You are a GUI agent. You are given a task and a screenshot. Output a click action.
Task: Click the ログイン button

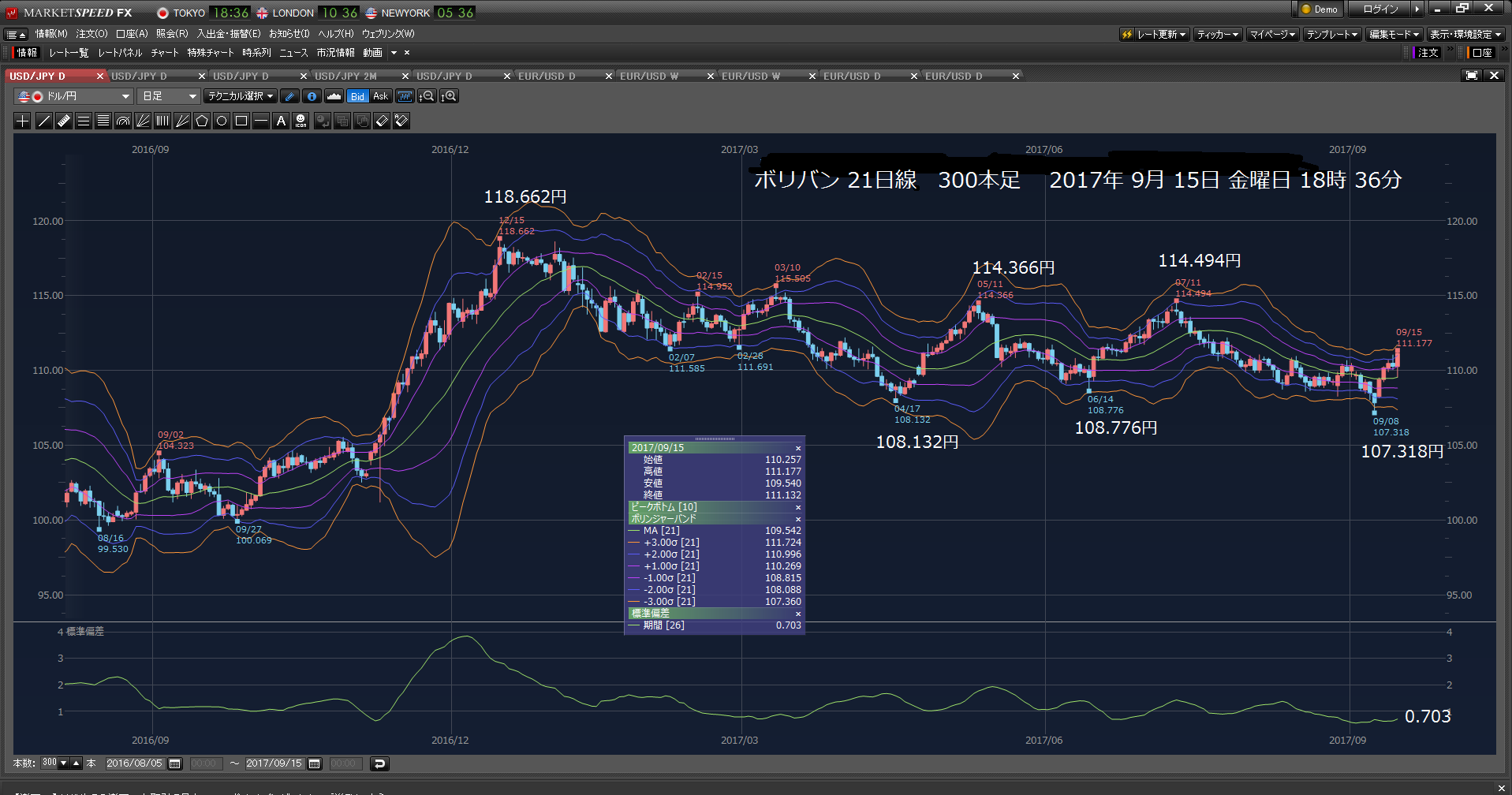(x=1380, y=9)
